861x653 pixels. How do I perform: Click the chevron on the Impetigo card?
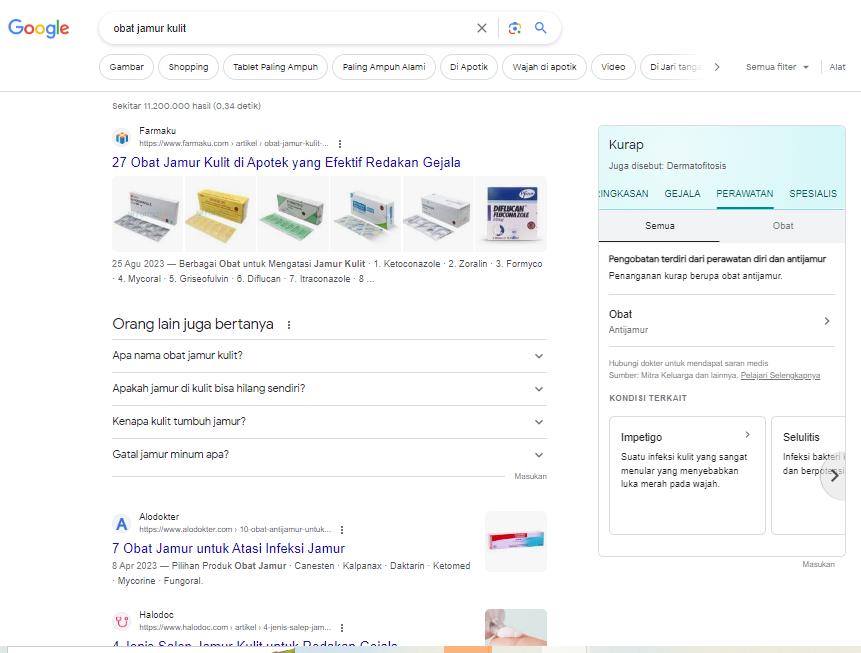[x=747, y=434]
